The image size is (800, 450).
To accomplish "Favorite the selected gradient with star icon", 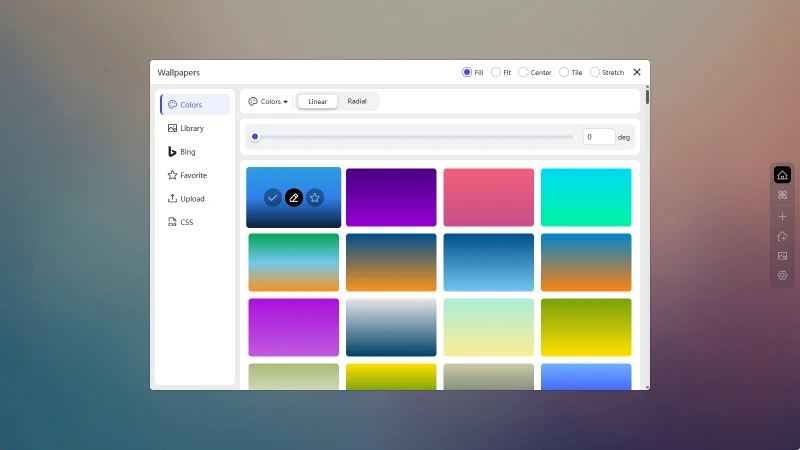I will (x=315, y=197).
